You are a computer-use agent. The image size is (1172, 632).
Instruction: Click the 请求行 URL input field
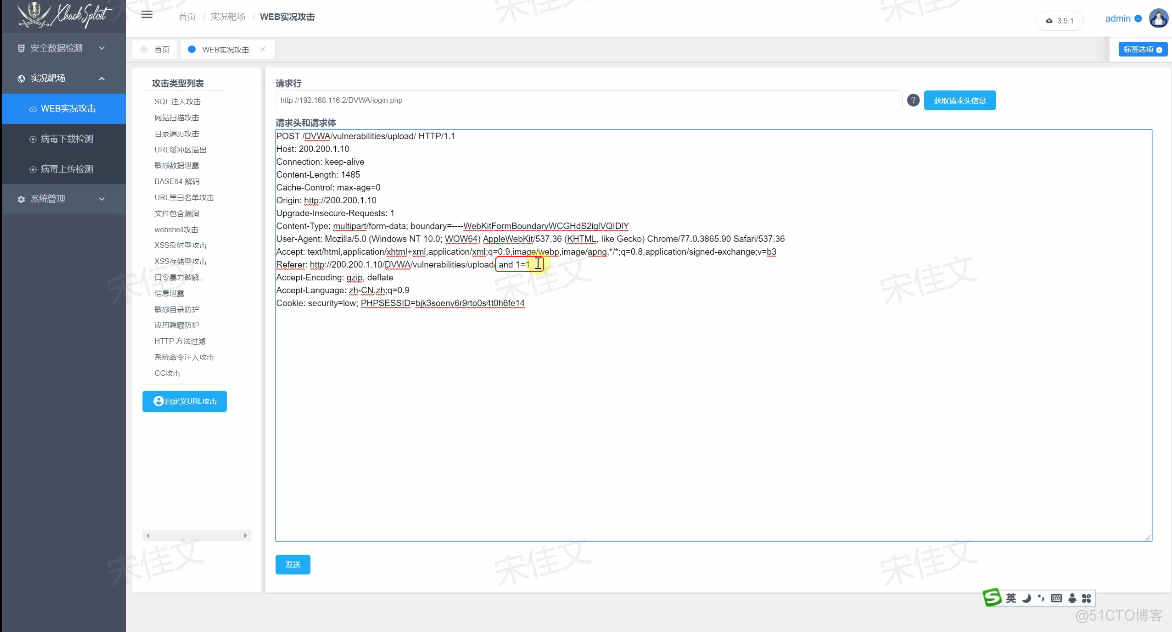[588, 100]
